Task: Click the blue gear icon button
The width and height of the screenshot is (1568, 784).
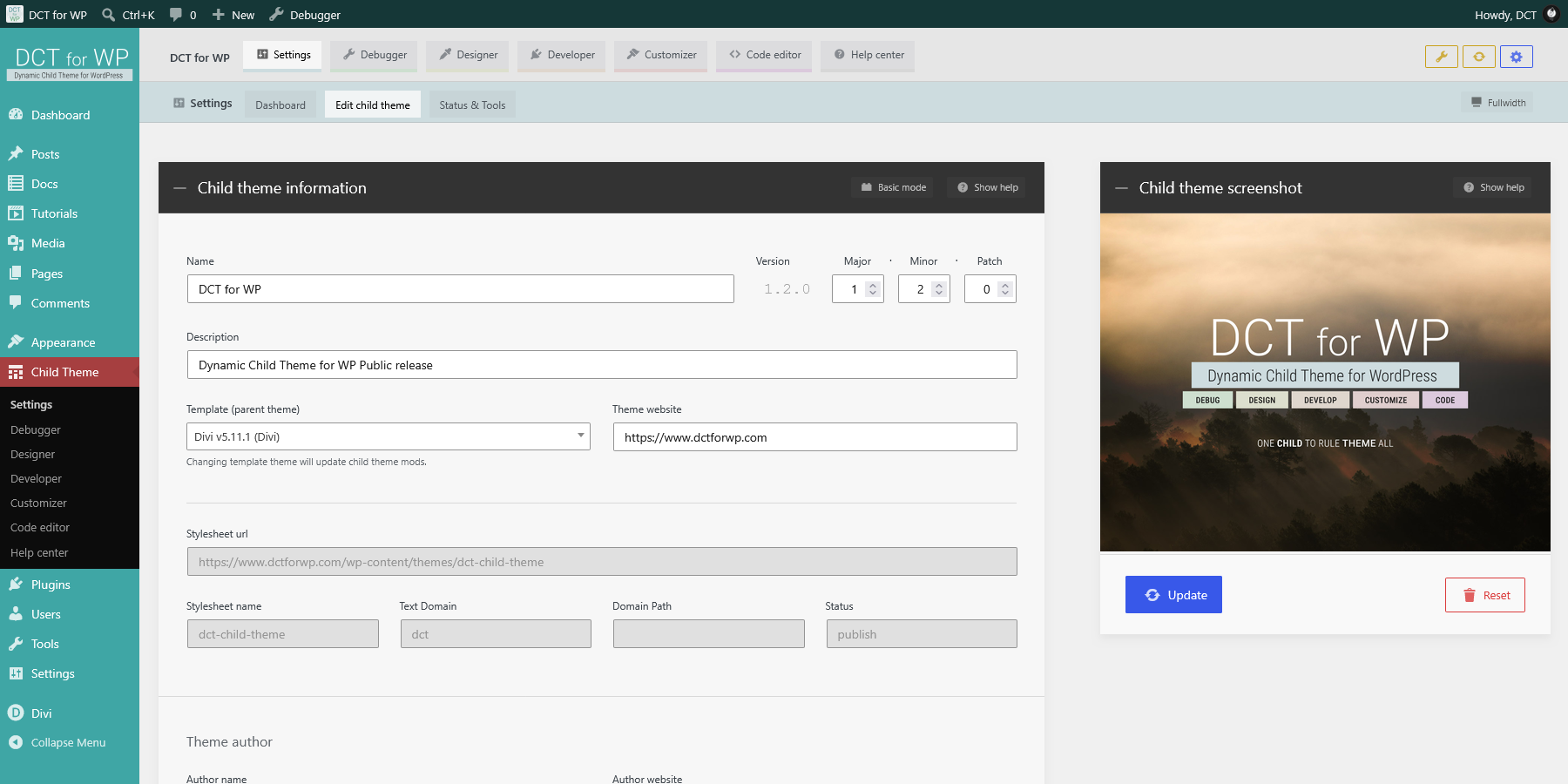Action: [1517, 57]
